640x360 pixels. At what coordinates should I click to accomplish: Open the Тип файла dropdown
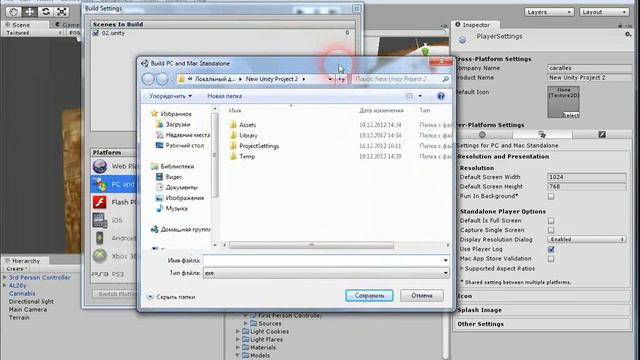tap(327, 273)
